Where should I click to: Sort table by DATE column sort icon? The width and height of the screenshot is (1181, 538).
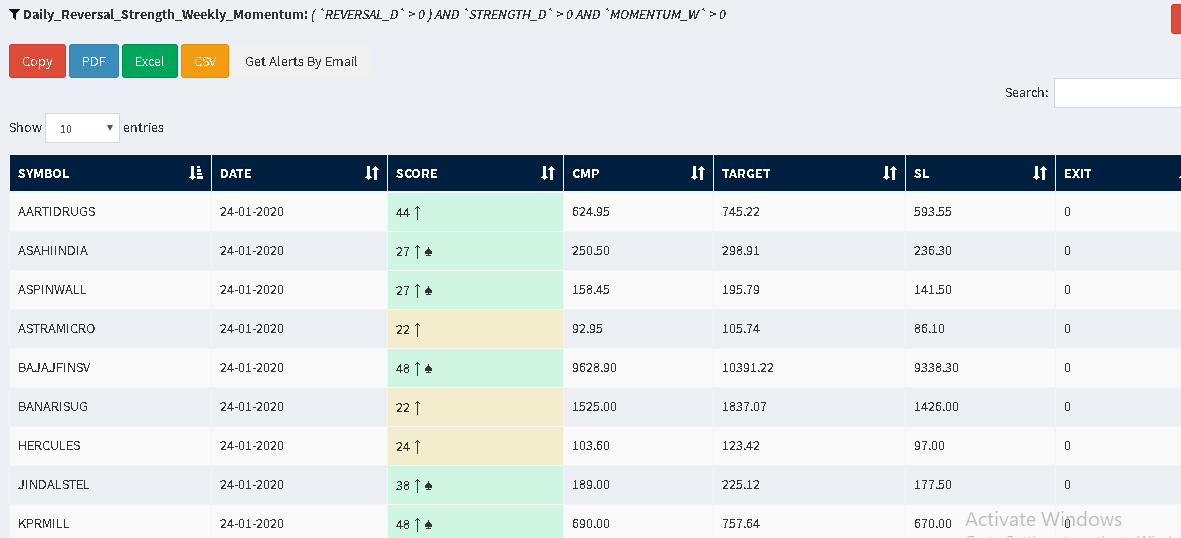tap(371, 173)
